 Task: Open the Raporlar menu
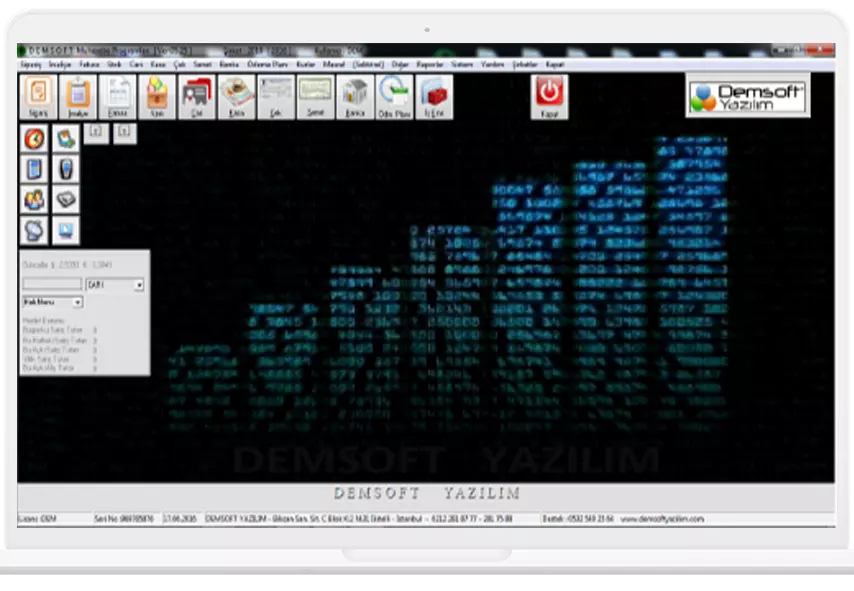click(430, 63)
